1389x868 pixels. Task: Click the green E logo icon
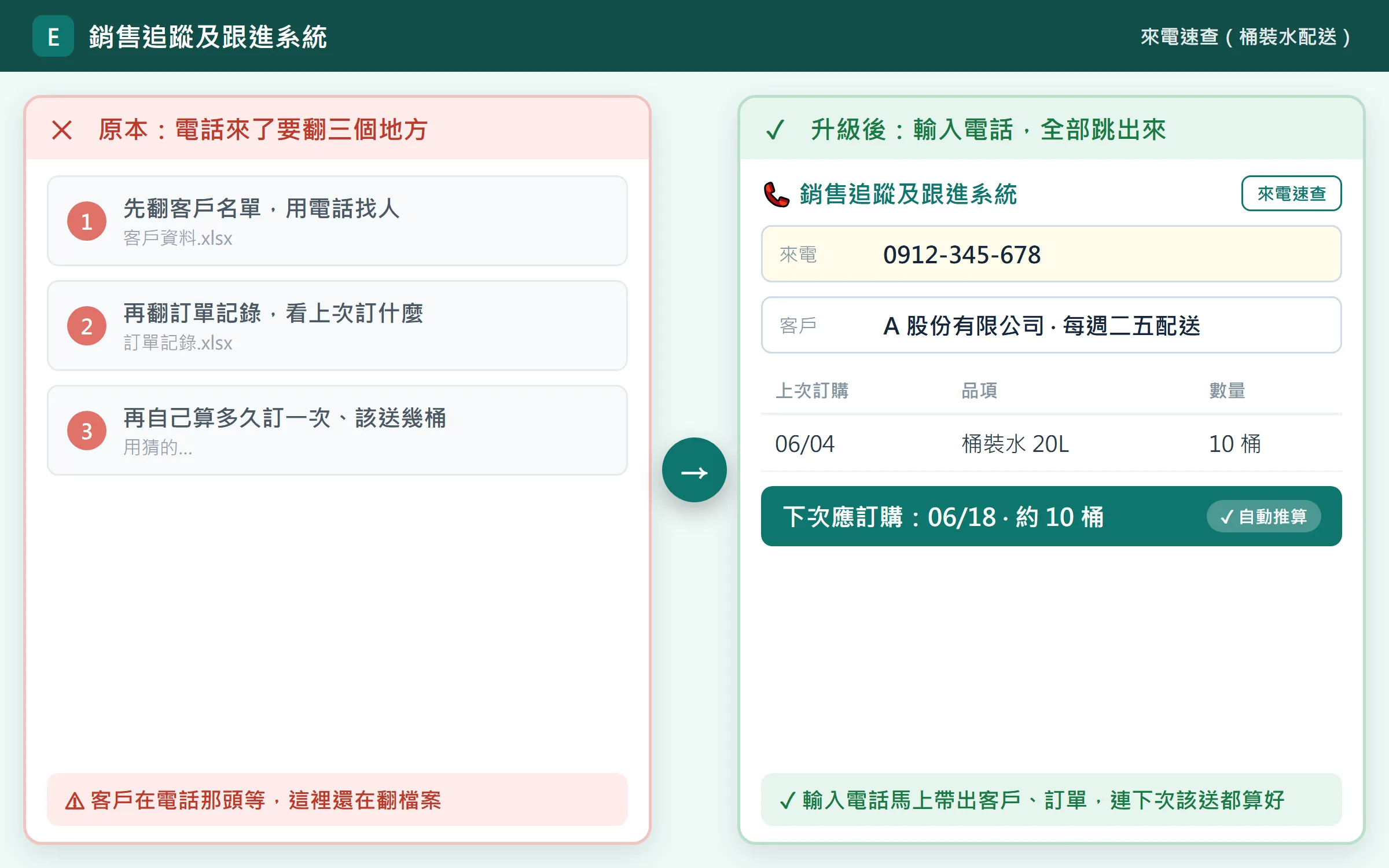pyautogui.click(x=53, y=36)
